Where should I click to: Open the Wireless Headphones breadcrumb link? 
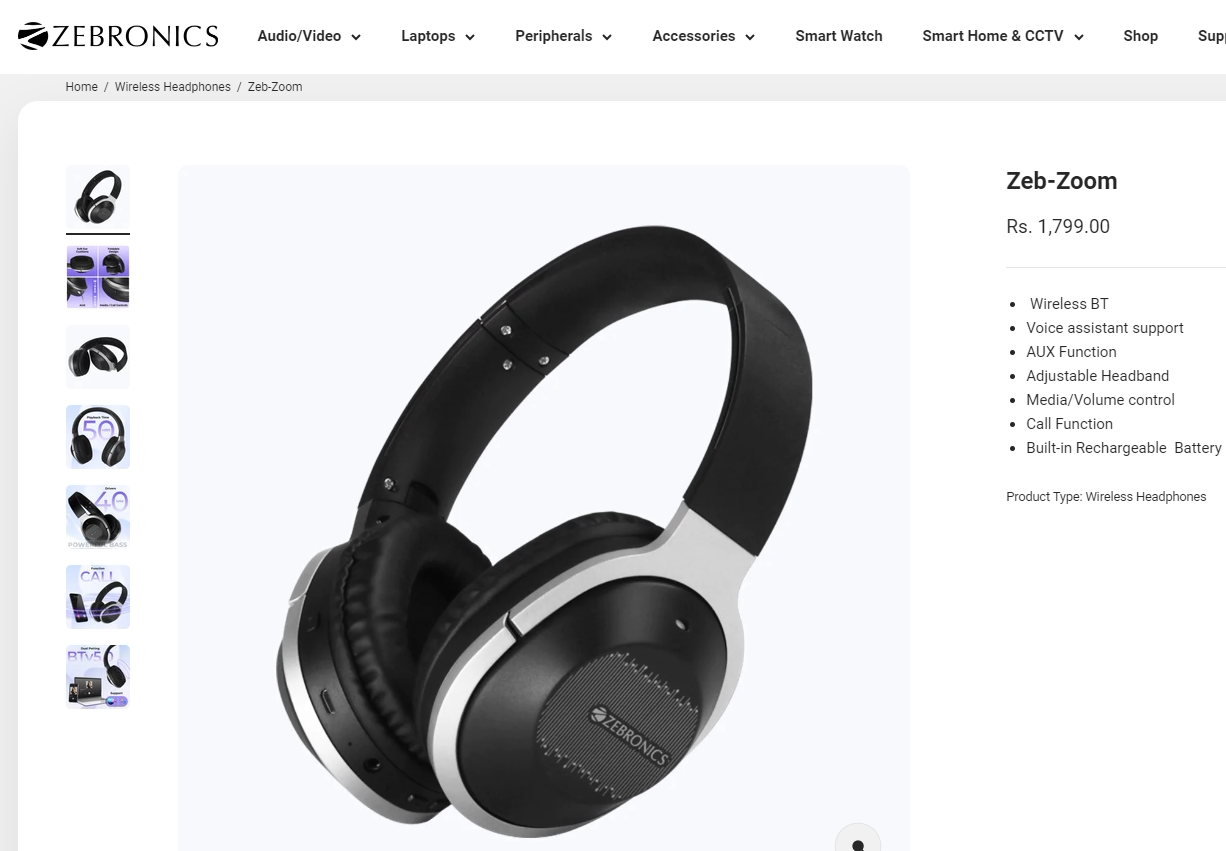(173, 87)
